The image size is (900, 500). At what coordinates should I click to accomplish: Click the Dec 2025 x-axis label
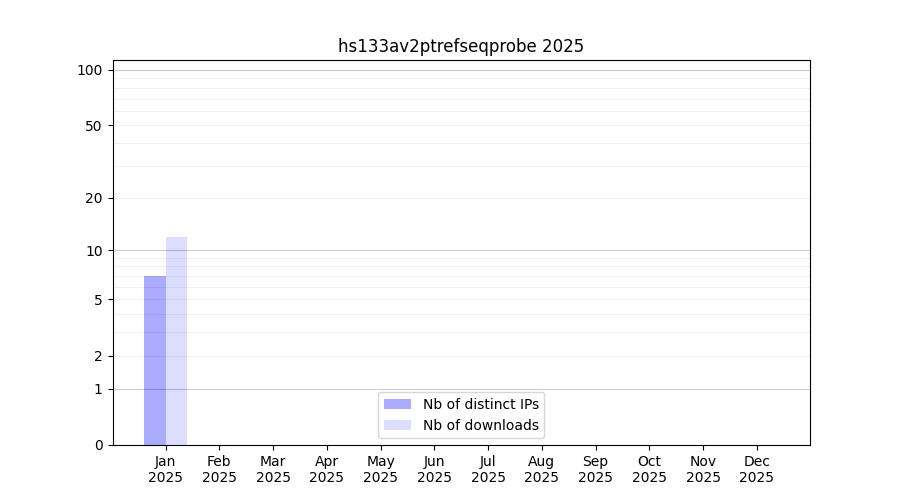pyautogui.click(x=757, y=469)
